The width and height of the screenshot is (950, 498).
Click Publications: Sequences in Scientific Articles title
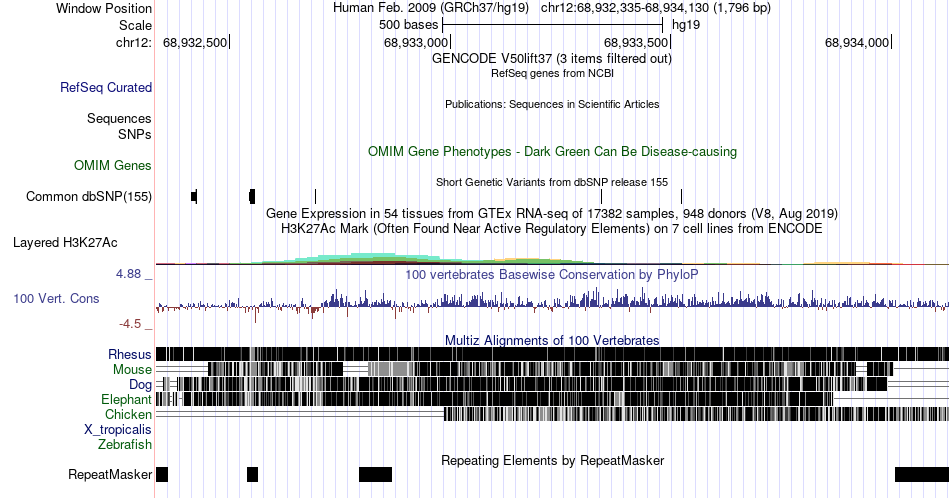(x=552, y=104)
